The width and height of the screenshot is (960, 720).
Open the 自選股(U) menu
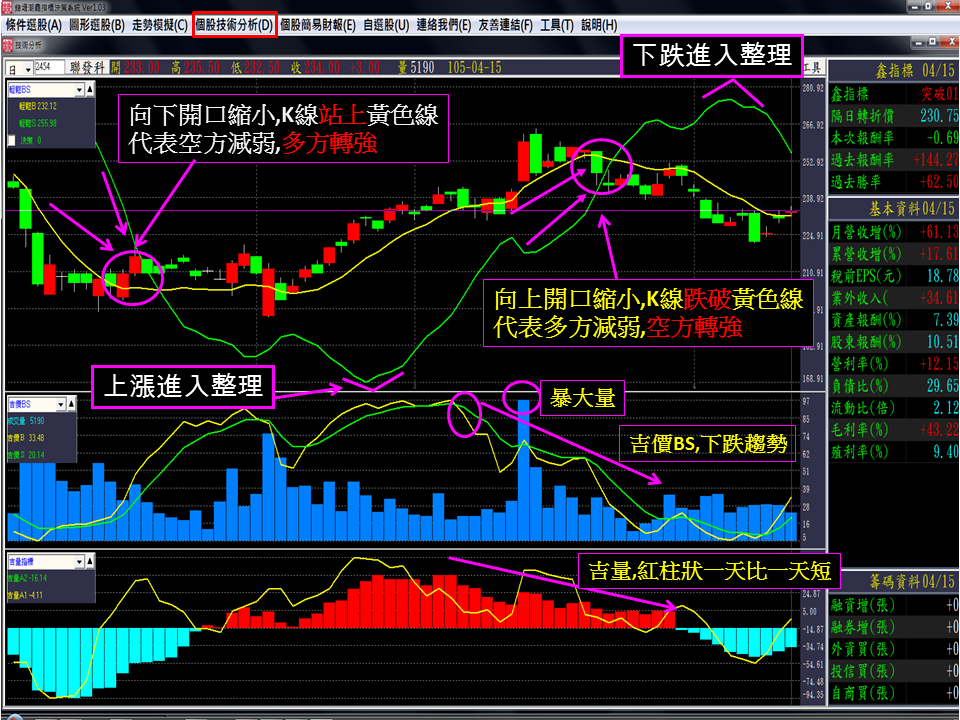click(x=386, y=25)
